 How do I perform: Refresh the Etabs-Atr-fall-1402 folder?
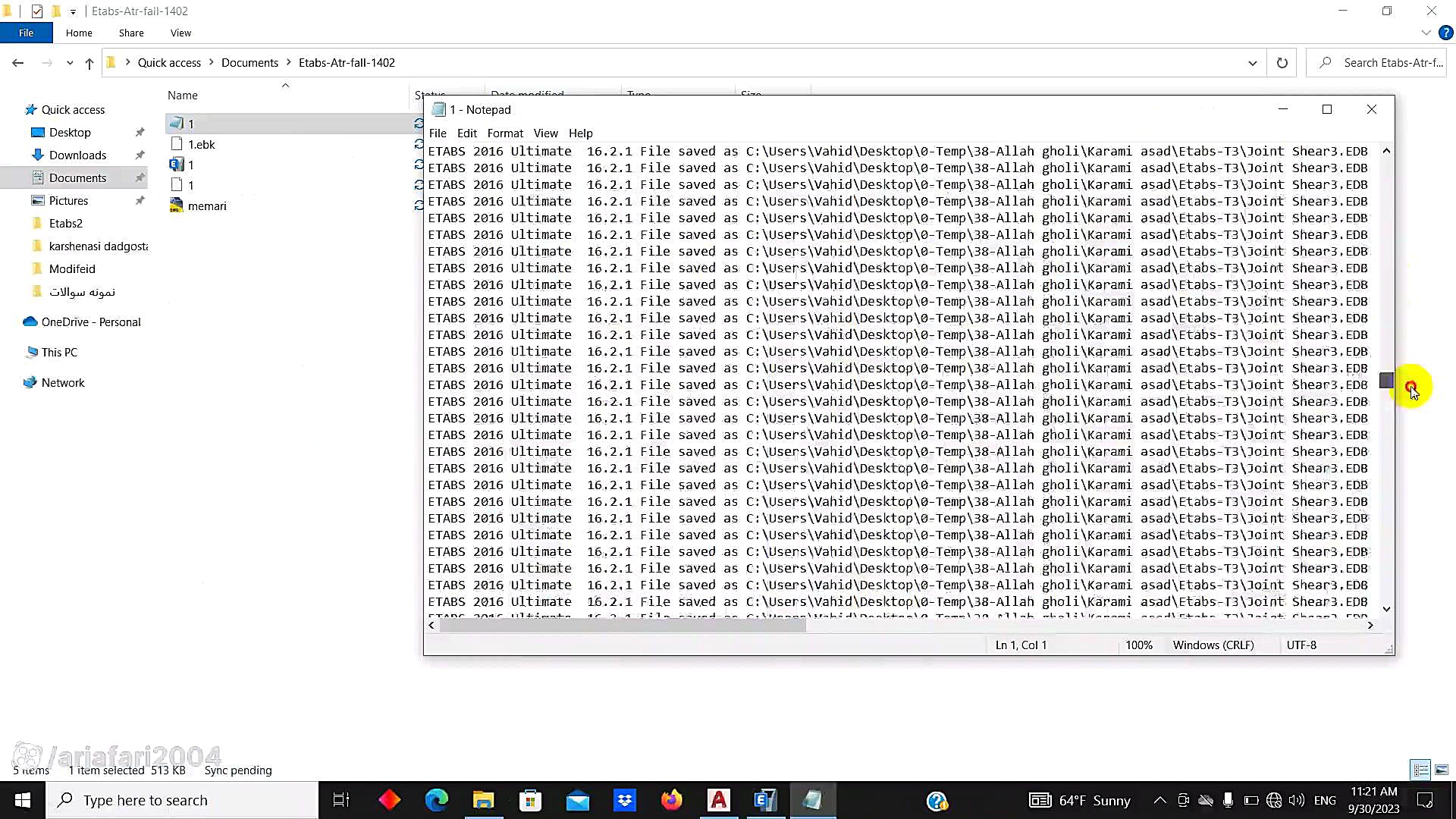tap(1282, 63)
